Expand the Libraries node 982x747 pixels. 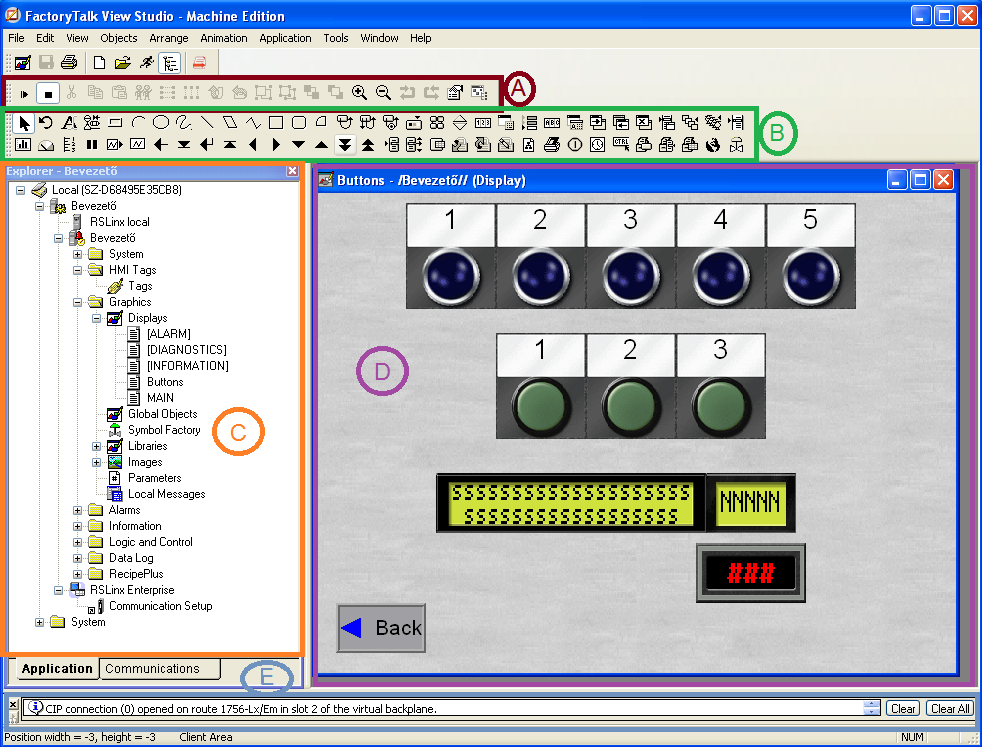[96, 446]
